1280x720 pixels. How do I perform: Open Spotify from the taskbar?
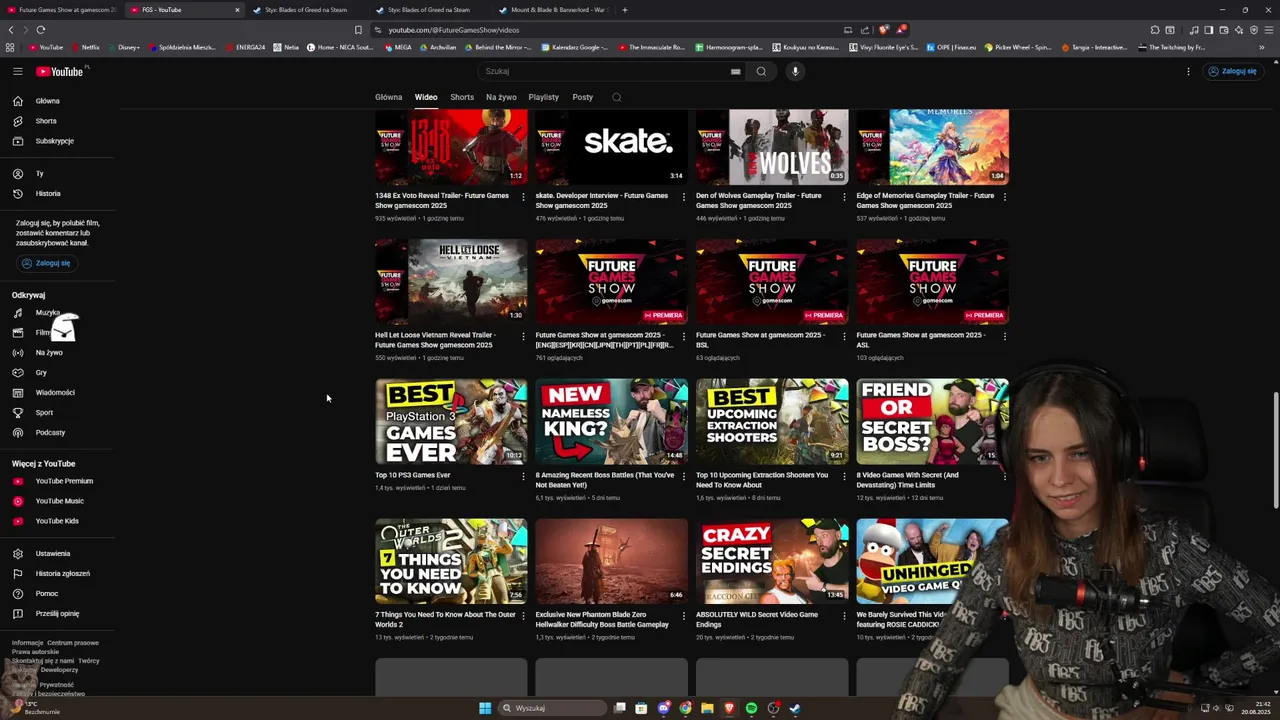pos(751,708)
